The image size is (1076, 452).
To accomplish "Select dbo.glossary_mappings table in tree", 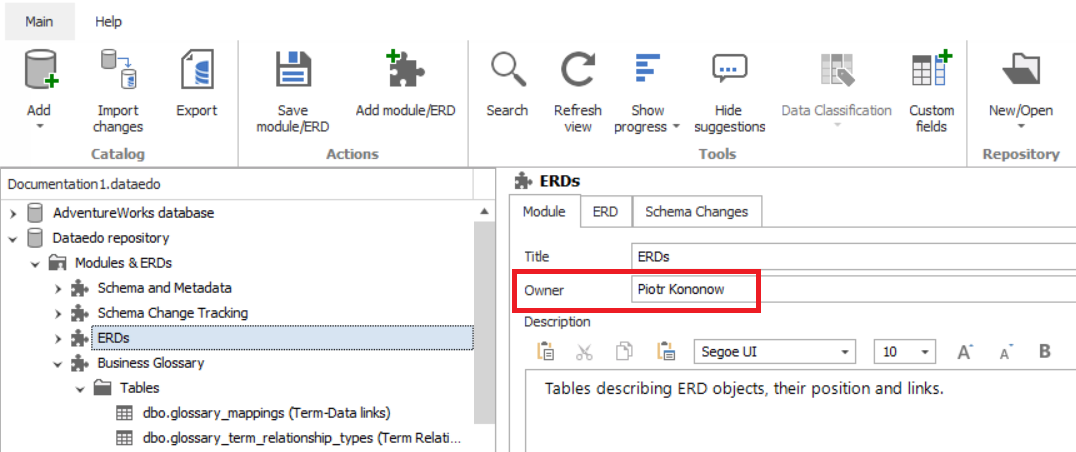I will pos(266,413).
